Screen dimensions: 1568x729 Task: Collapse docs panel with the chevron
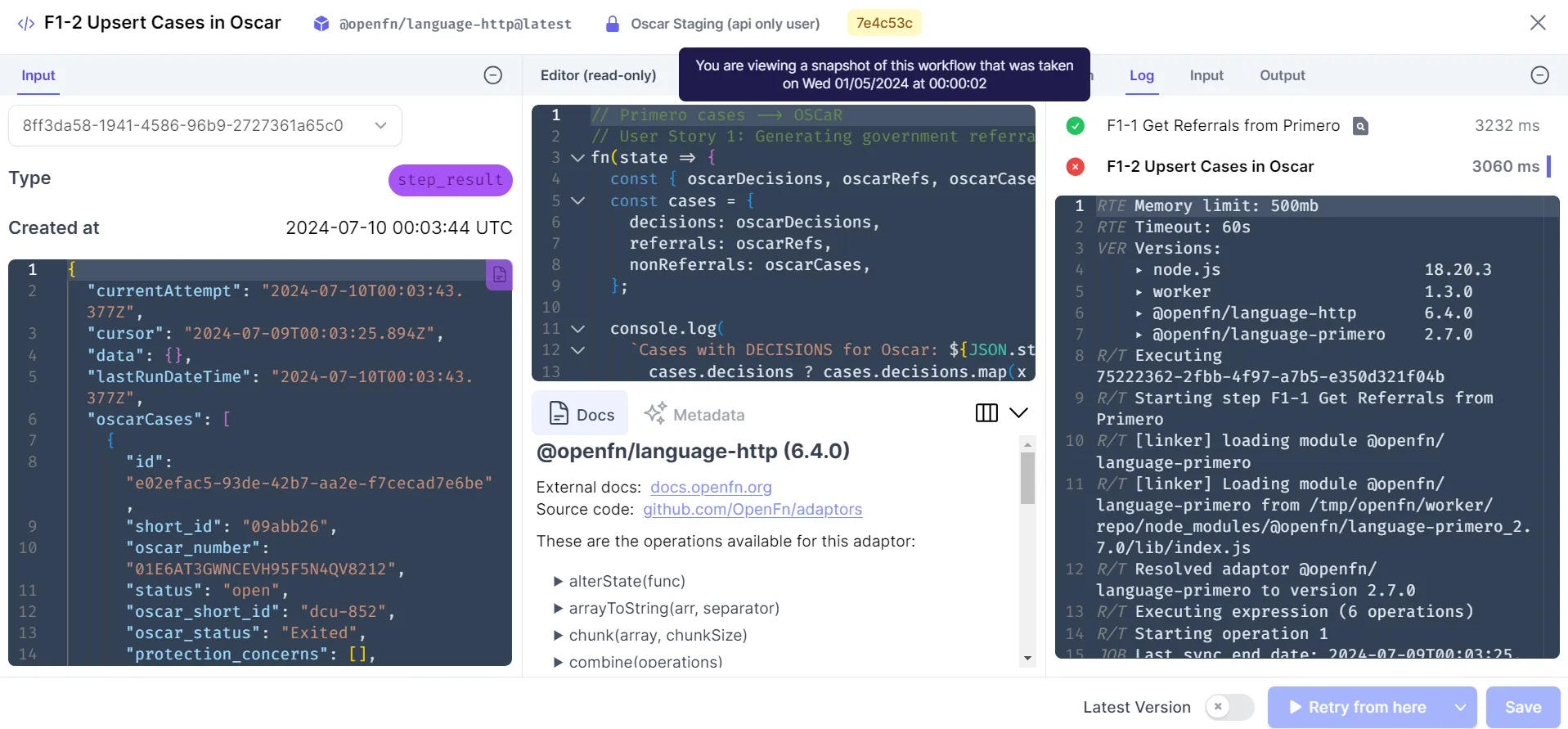click(1018, 413)
